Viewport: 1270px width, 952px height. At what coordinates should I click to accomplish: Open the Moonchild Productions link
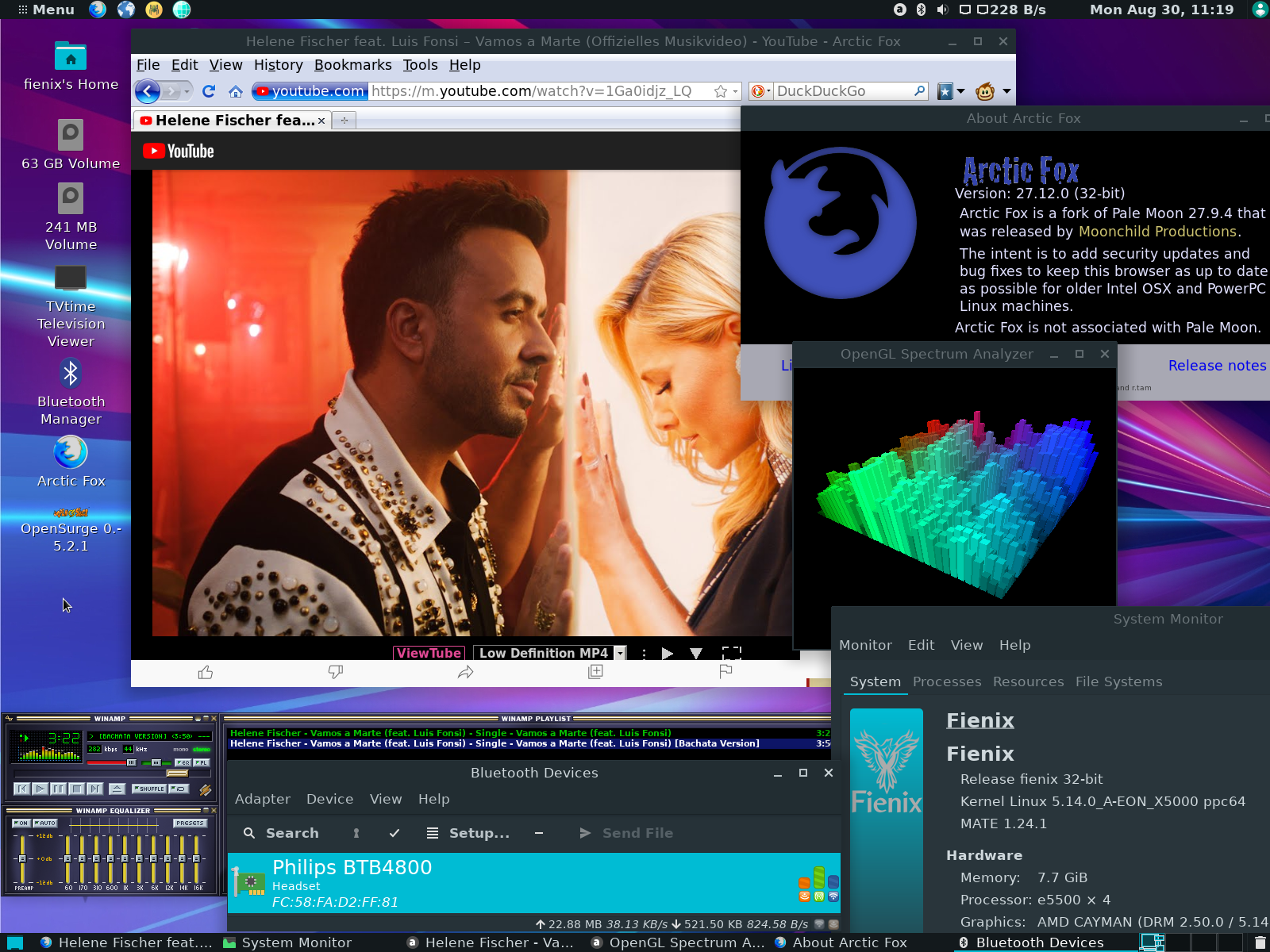[1157, 232]
